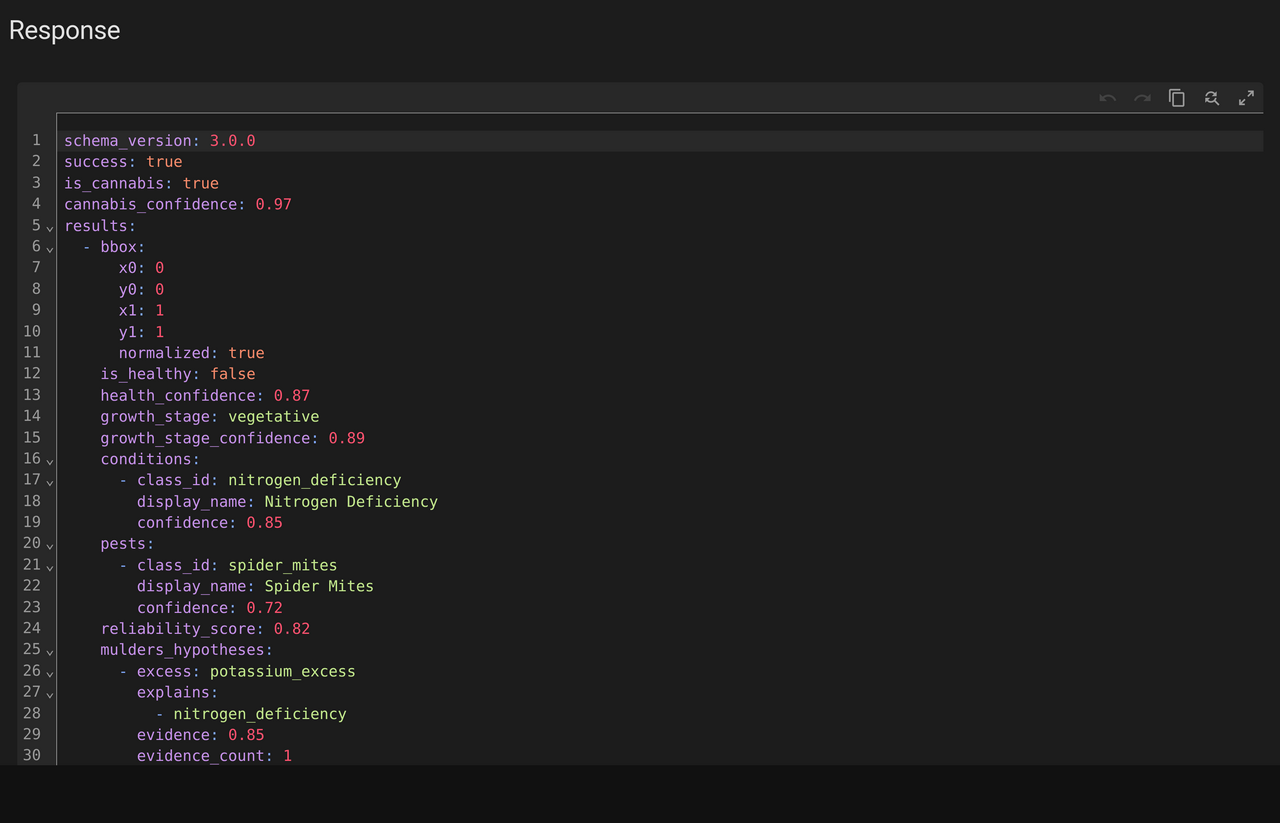Click the Spider Mites display name text
This screenshot has width=1280, height=823.
(319, 586)
